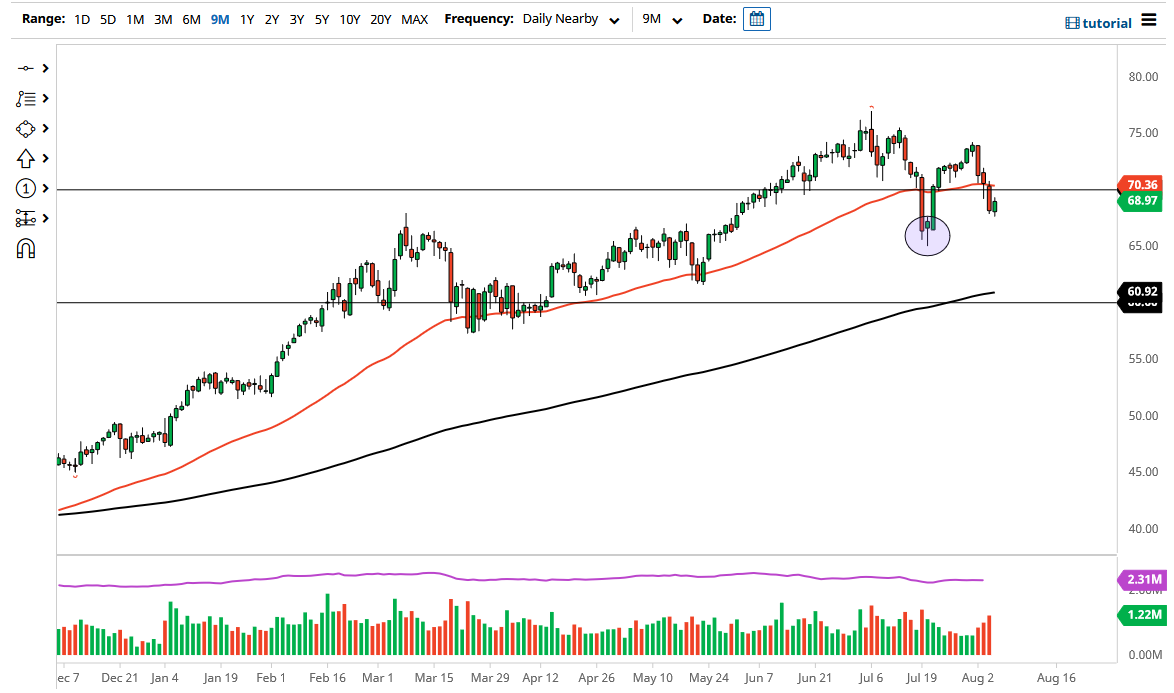
Task: Set range to 5D
Action: click(x=108, y=19)
